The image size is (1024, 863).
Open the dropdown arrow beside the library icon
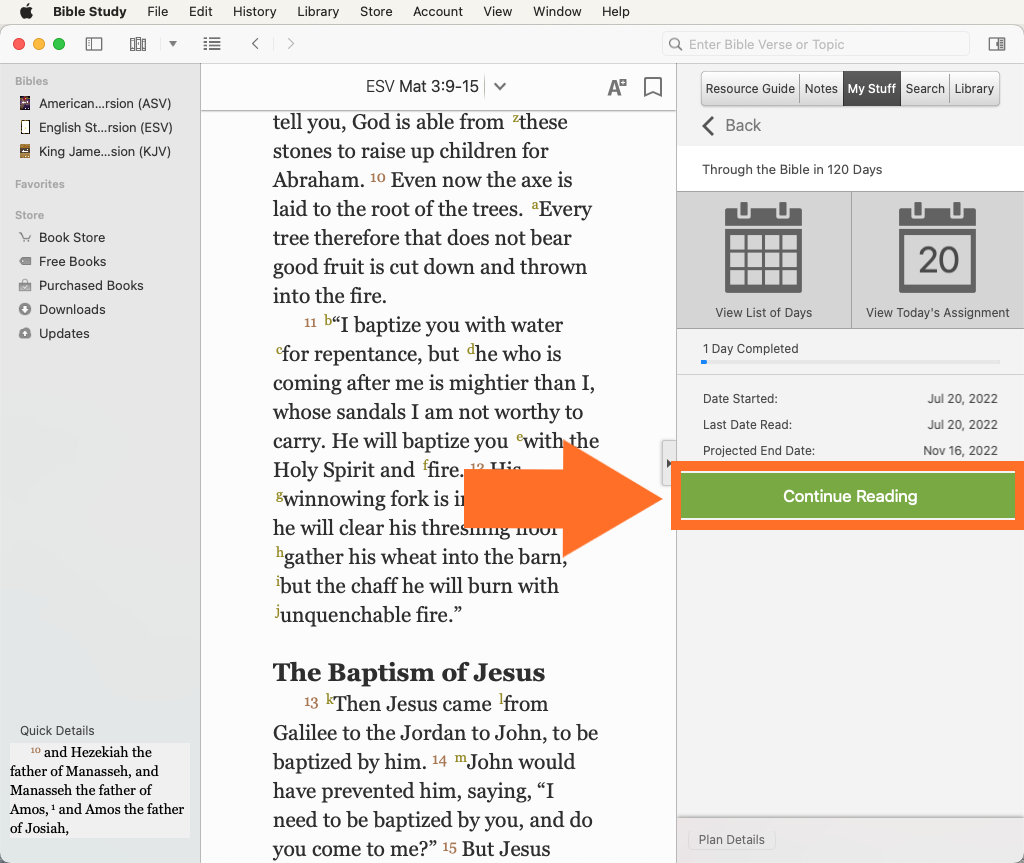pyautogui.click(x=173, y=44)
